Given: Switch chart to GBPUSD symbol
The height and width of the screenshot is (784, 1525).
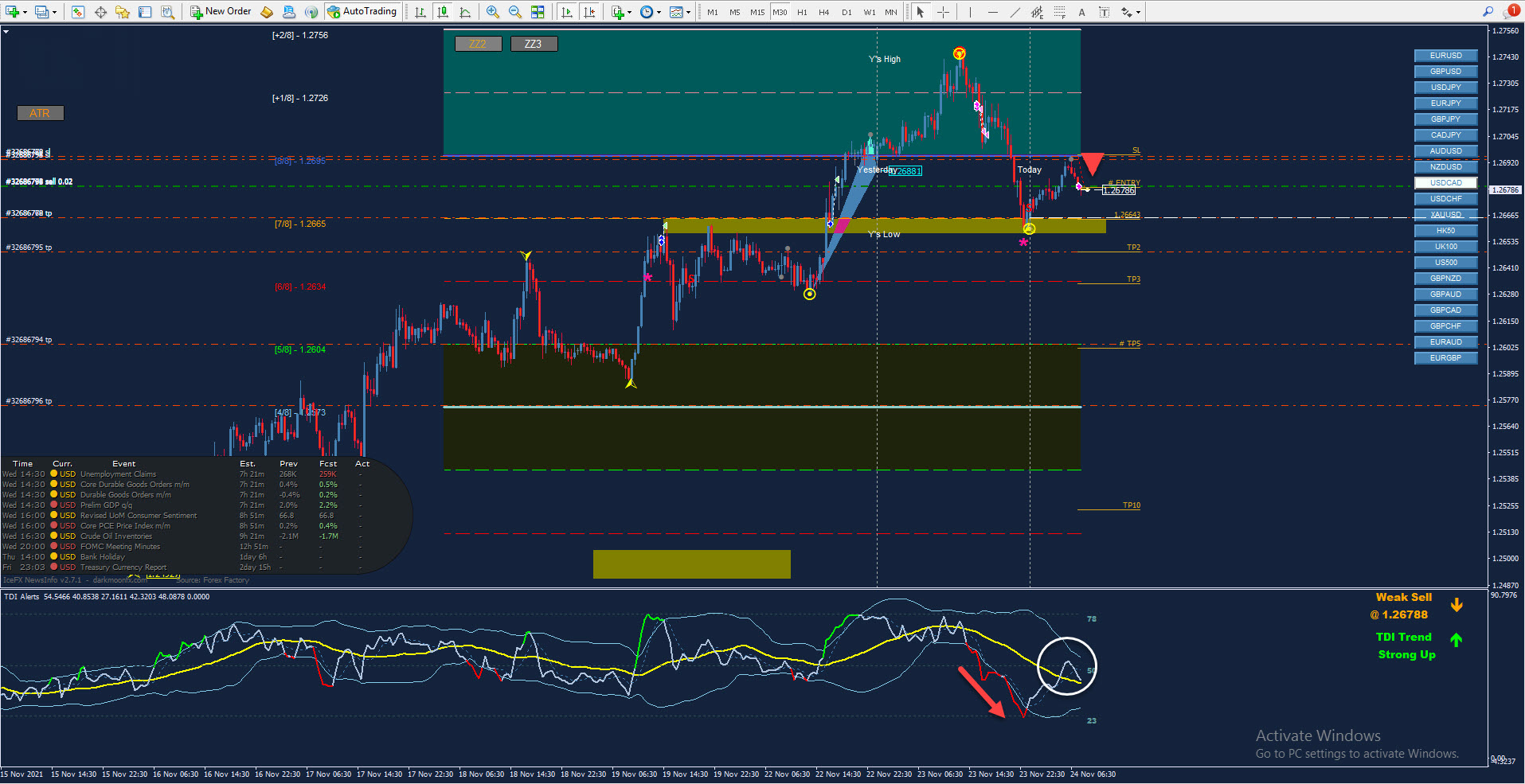Looking at the screenshot, I should [x=1445, y=72].
